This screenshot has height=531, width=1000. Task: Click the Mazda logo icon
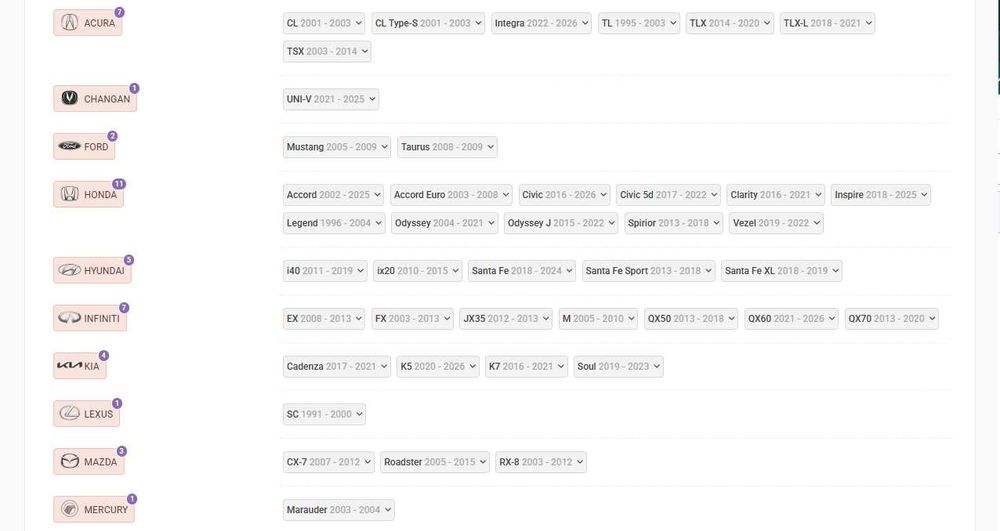point(70,461)
